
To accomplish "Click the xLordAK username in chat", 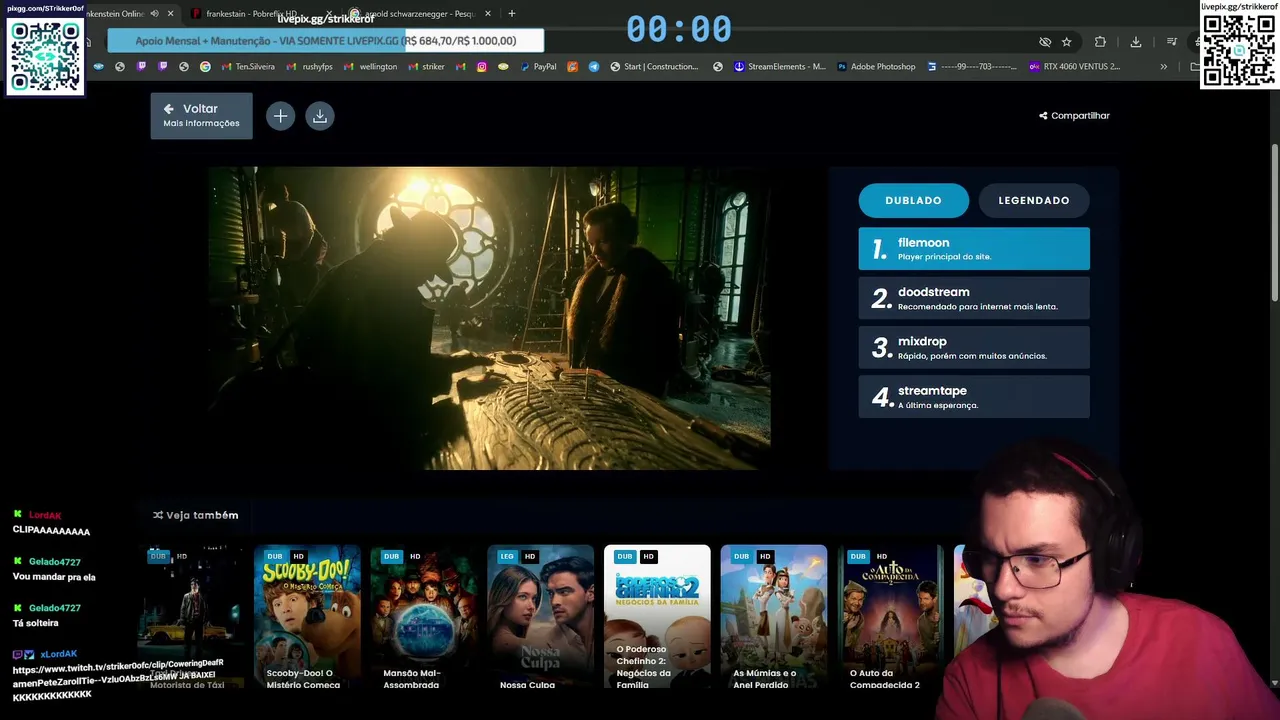I will [58, 654].
